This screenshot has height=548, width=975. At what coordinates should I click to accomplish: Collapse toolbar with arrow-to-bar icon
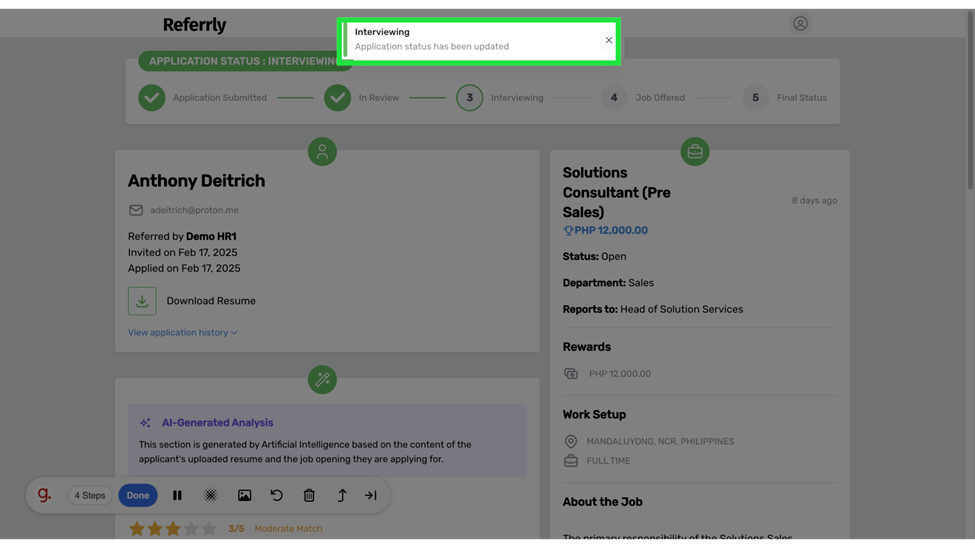(x=371, y=495)
